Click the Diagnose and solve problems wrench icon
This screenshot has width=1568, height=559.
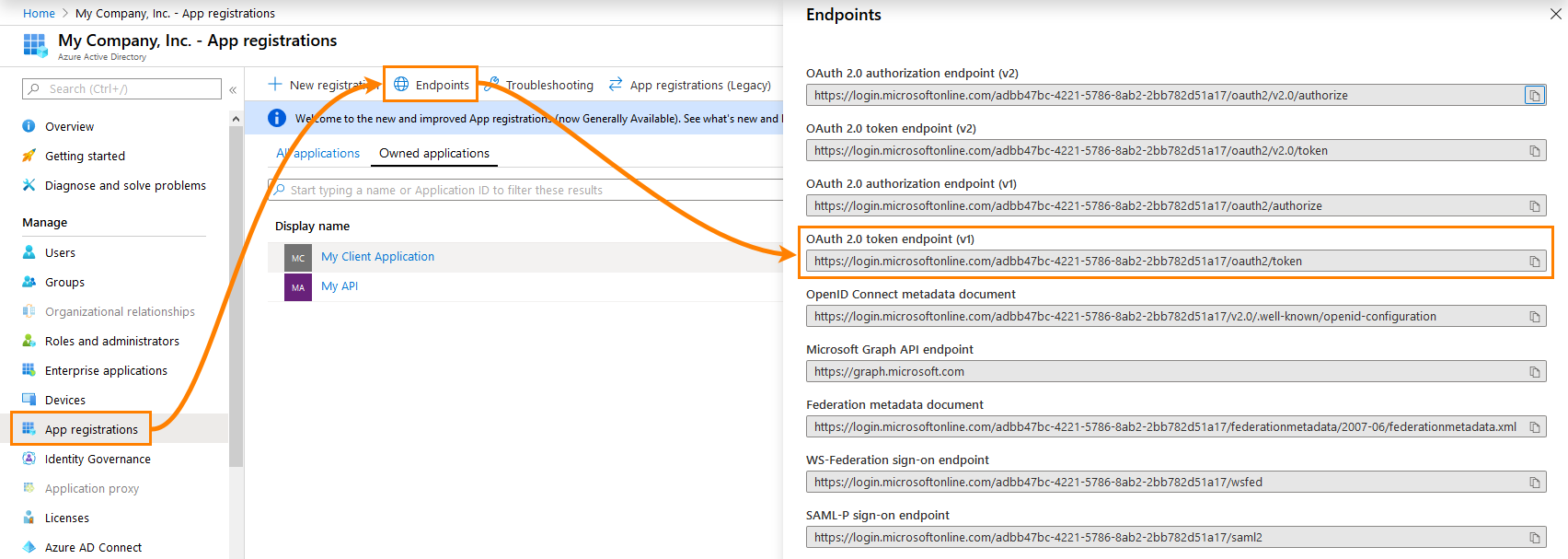(29, 185)
